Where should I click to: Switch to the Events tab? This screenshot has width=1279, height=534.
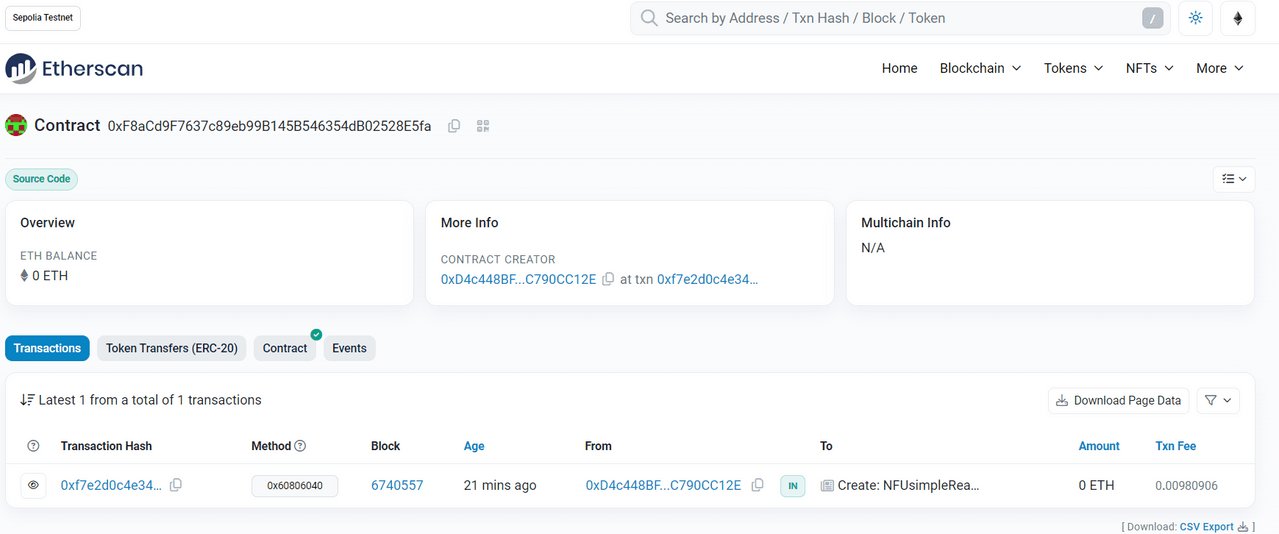[x=349, y=348]
